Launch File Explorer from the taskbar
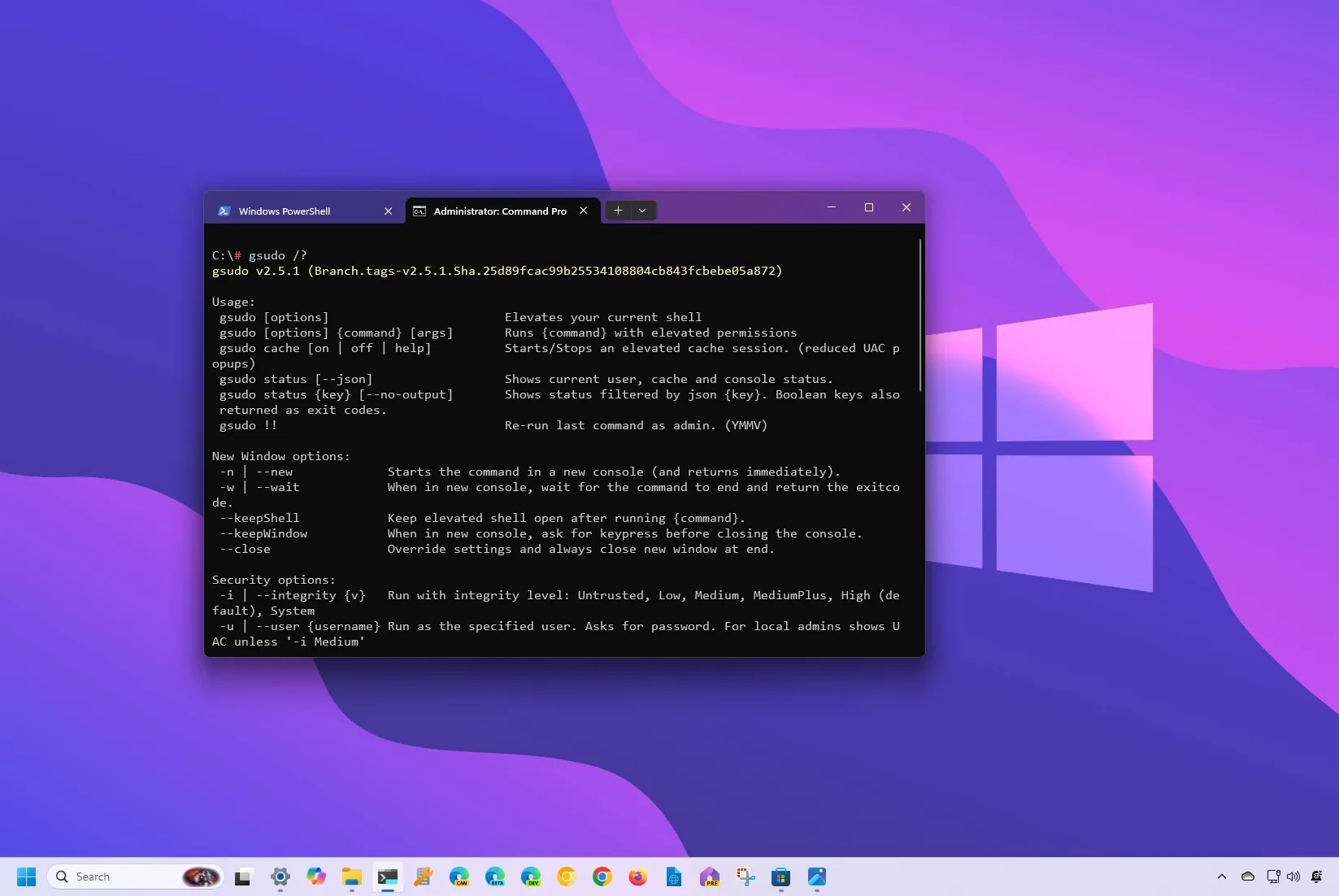Image resolution: width=1339 pixels, height=896 pixels. (351, 877)
